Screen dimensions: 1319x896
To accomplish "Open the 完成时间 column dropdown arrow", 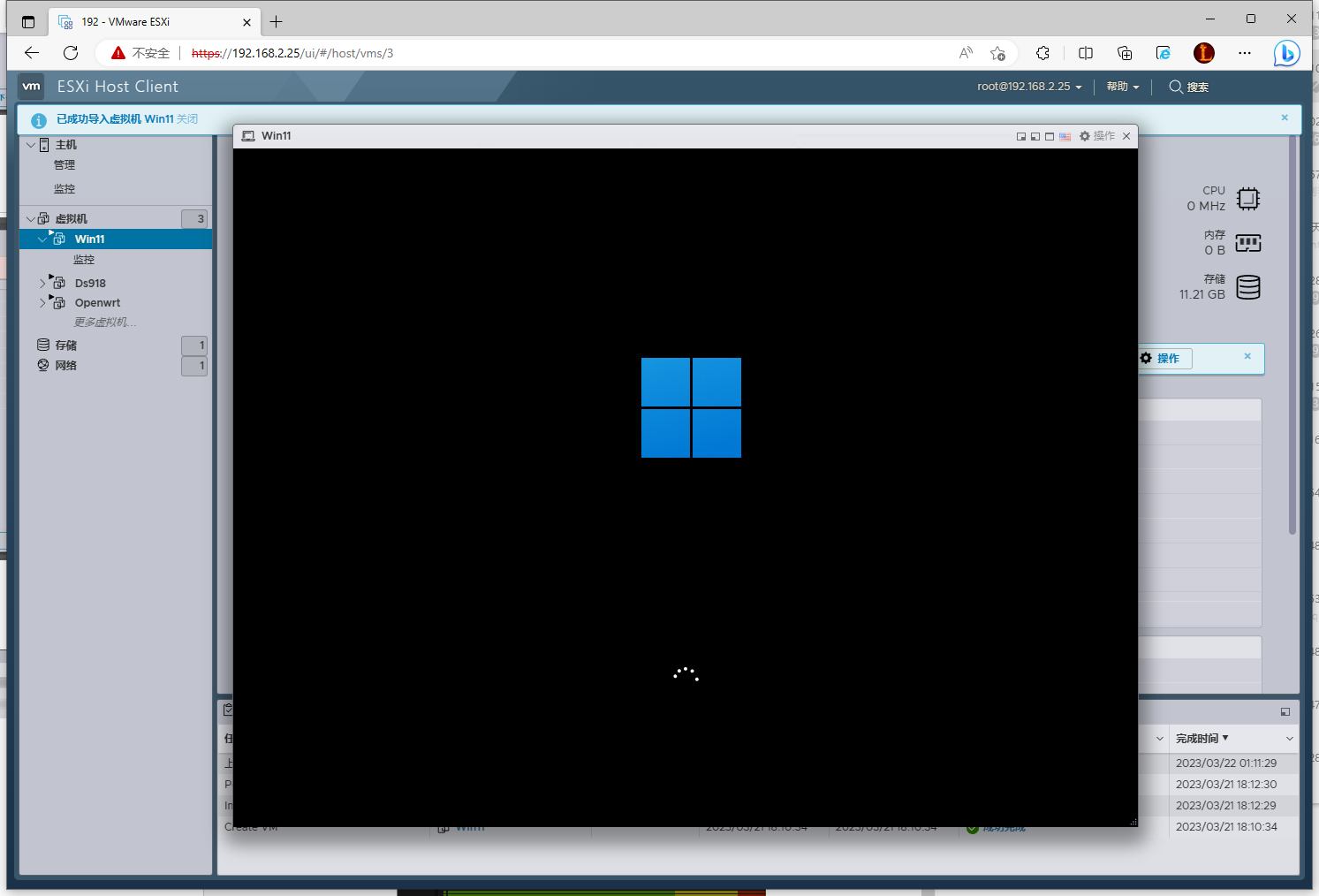I will (x=1290, y=739).
